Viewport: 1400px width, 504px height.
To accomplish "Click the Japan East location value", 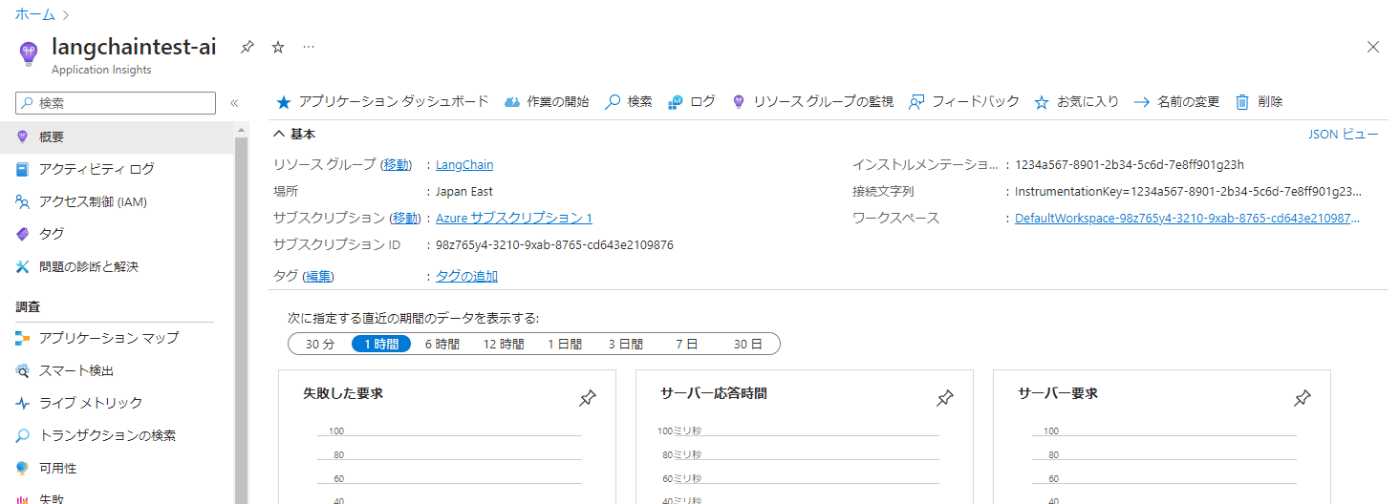I will (x=464, y=192).
